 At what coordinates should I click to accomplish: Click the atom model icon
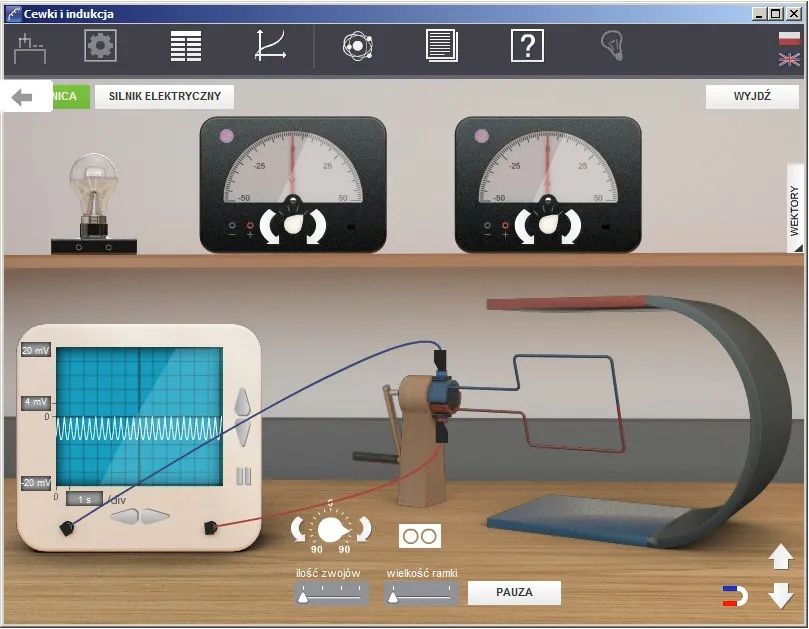357,46
